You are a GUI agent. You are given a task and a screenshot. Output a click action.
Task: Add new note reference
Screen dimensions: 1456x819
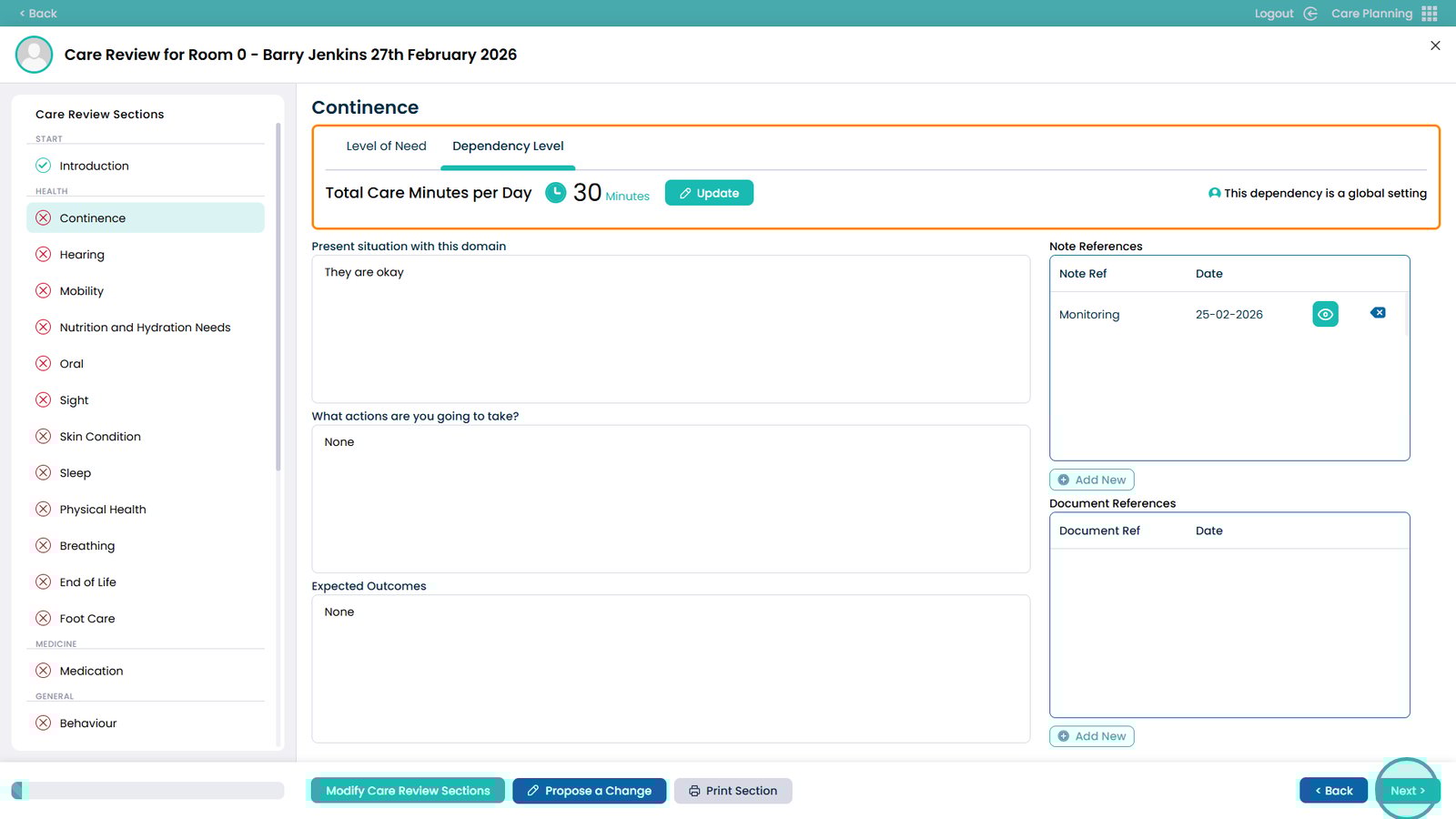(1091, 480)
